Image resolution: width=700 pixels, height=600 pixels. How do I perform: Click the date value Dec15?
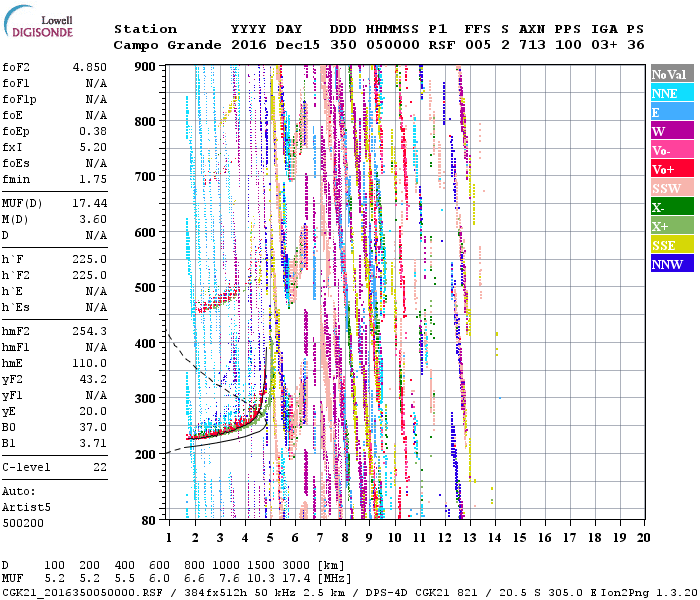click(x=298, y=45)
